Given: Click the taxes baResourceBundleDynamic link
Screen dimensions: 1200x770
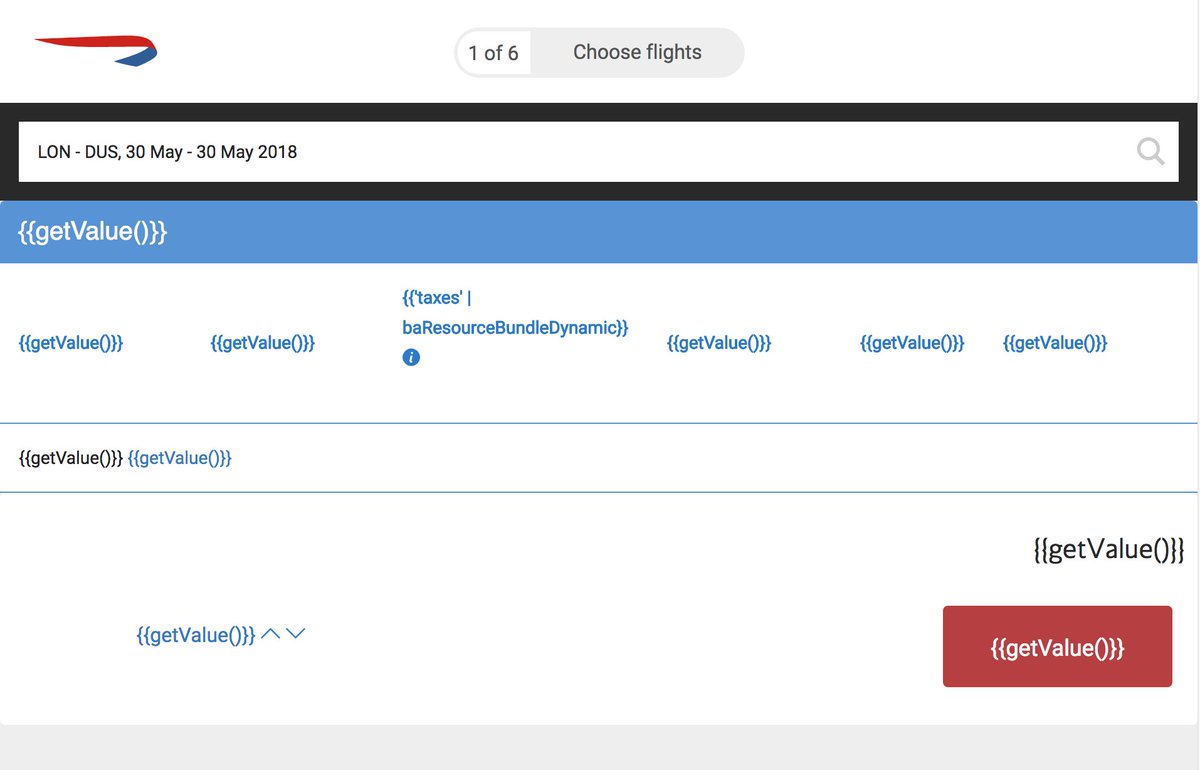Looking at the screenshot, I should click(x=515, y=313).
